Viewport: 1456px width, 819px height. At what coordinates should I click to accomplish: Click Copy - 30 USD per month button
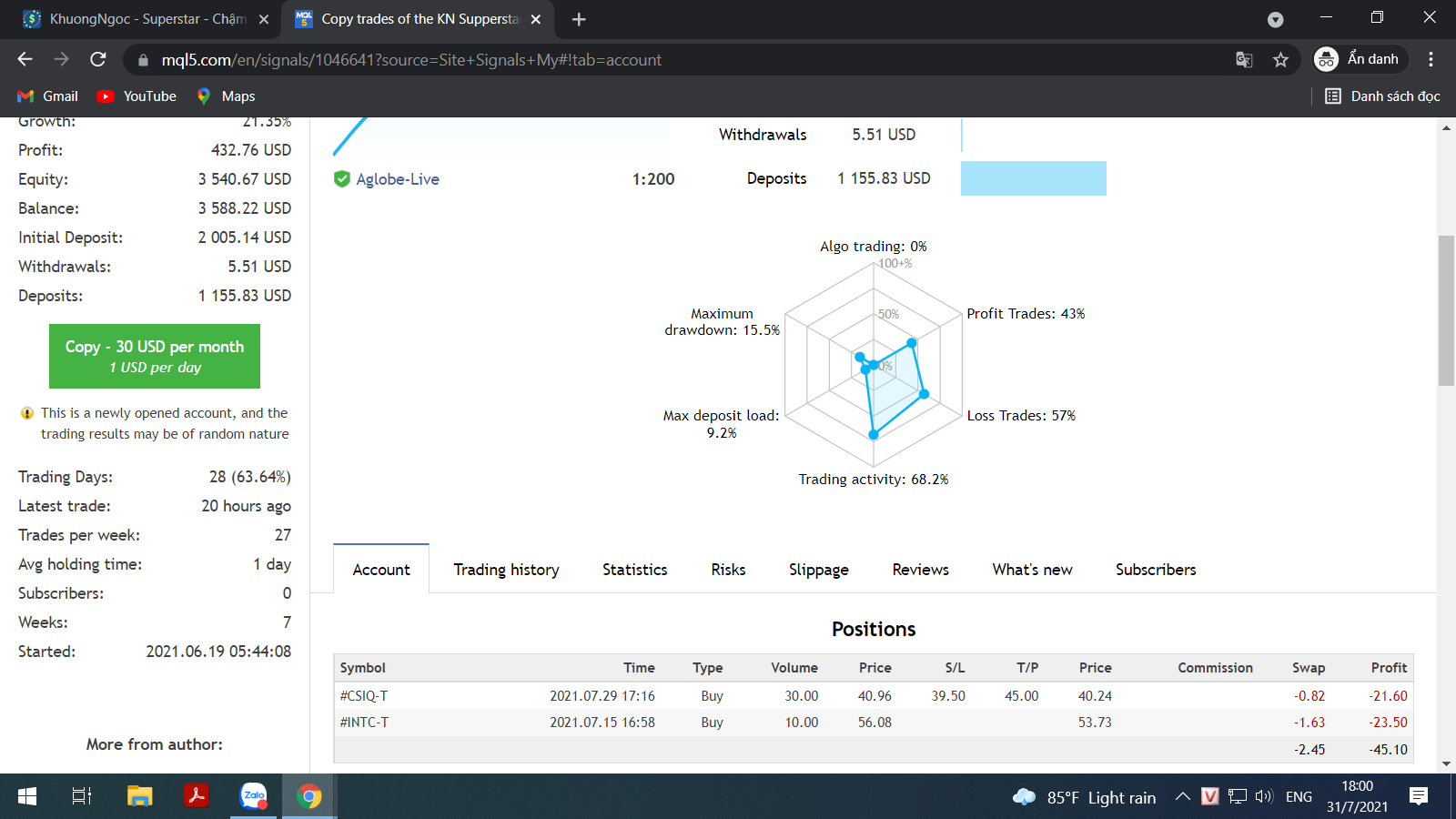pyautogui.click(x=155, y=356)
